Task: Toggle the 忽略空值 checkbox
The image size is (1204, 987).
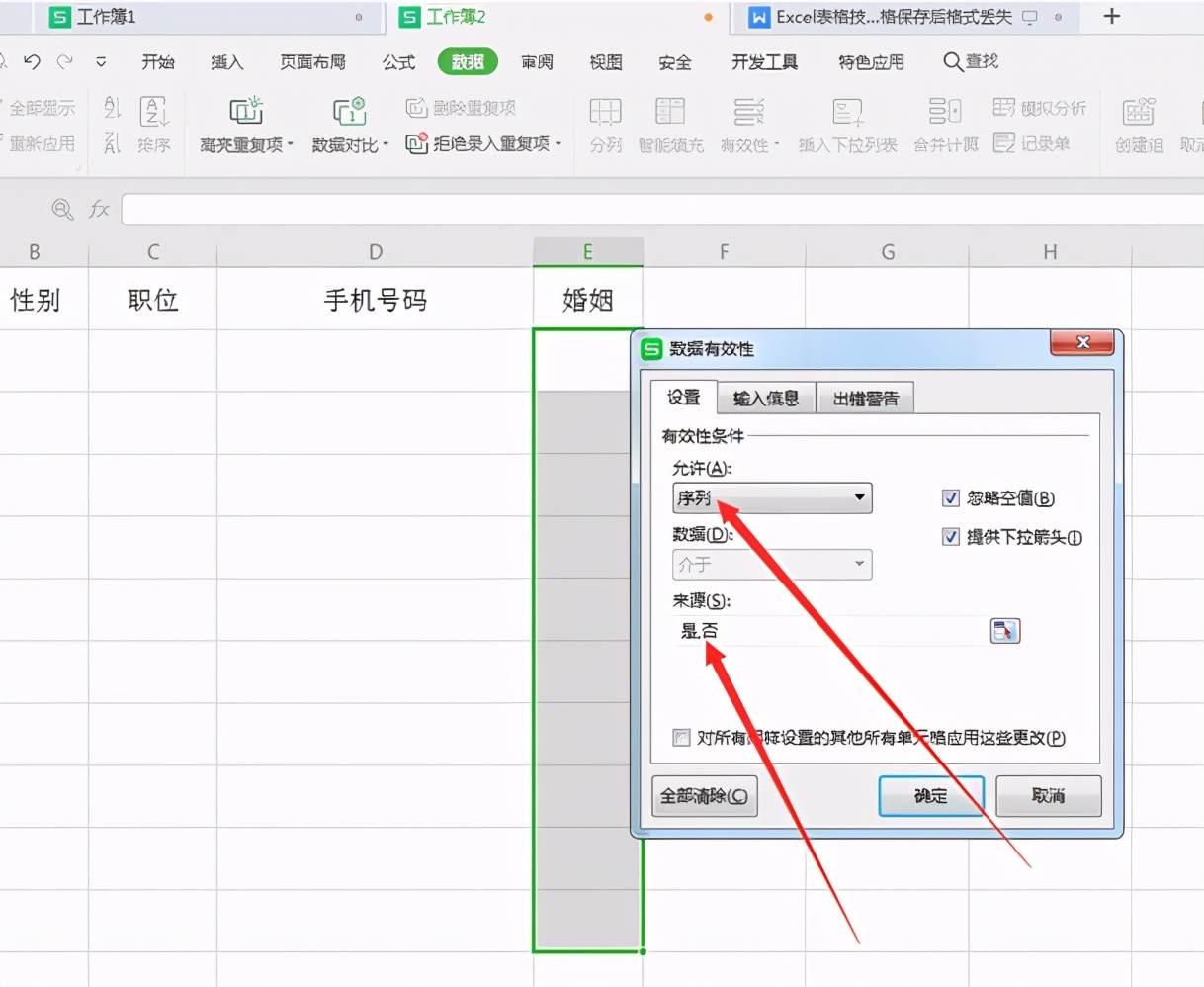Action: [951, 498]
